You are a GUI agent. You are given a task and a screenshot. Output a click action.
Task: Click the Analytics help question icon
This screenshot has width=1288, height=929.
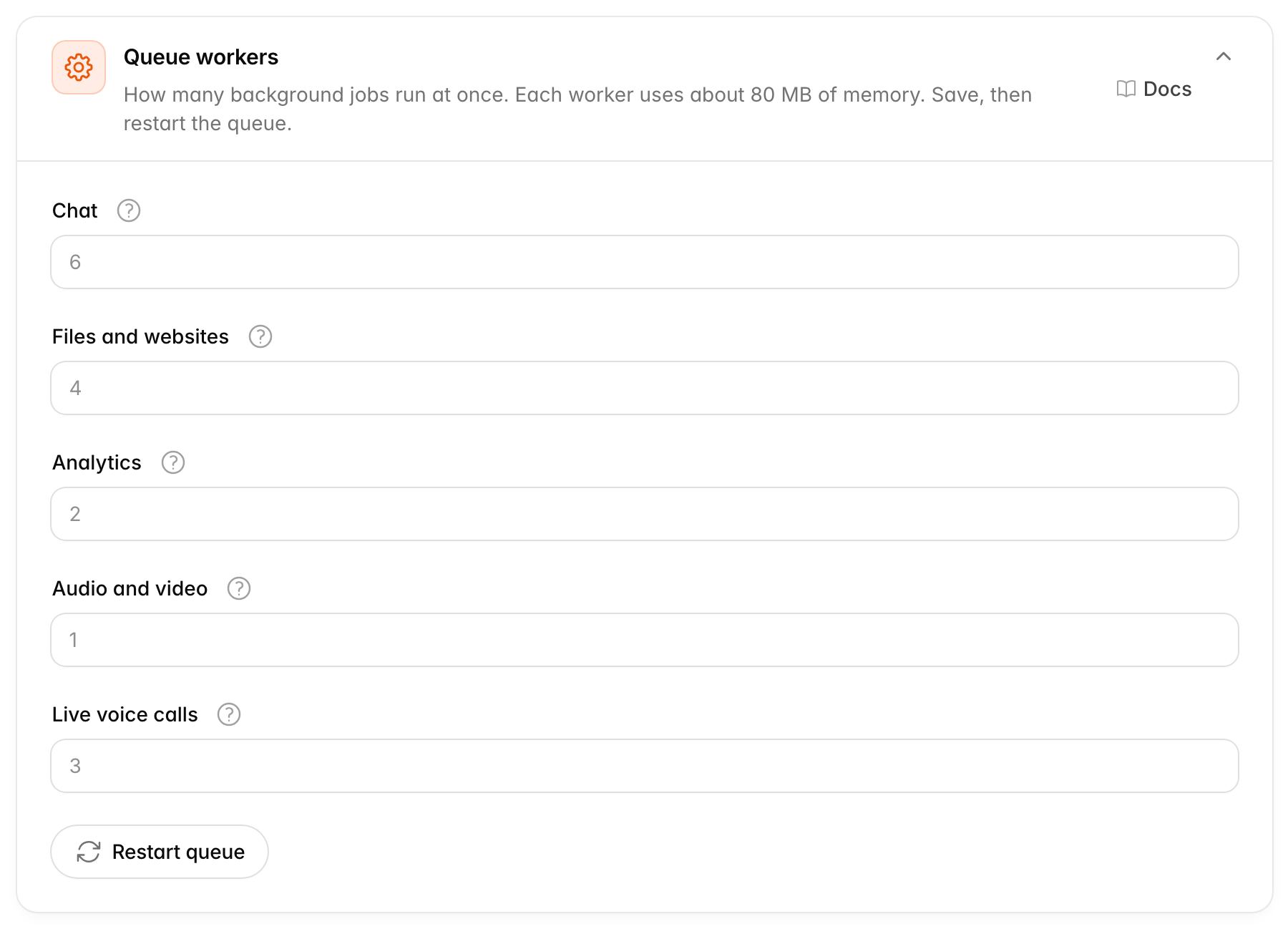click(173, 462)
